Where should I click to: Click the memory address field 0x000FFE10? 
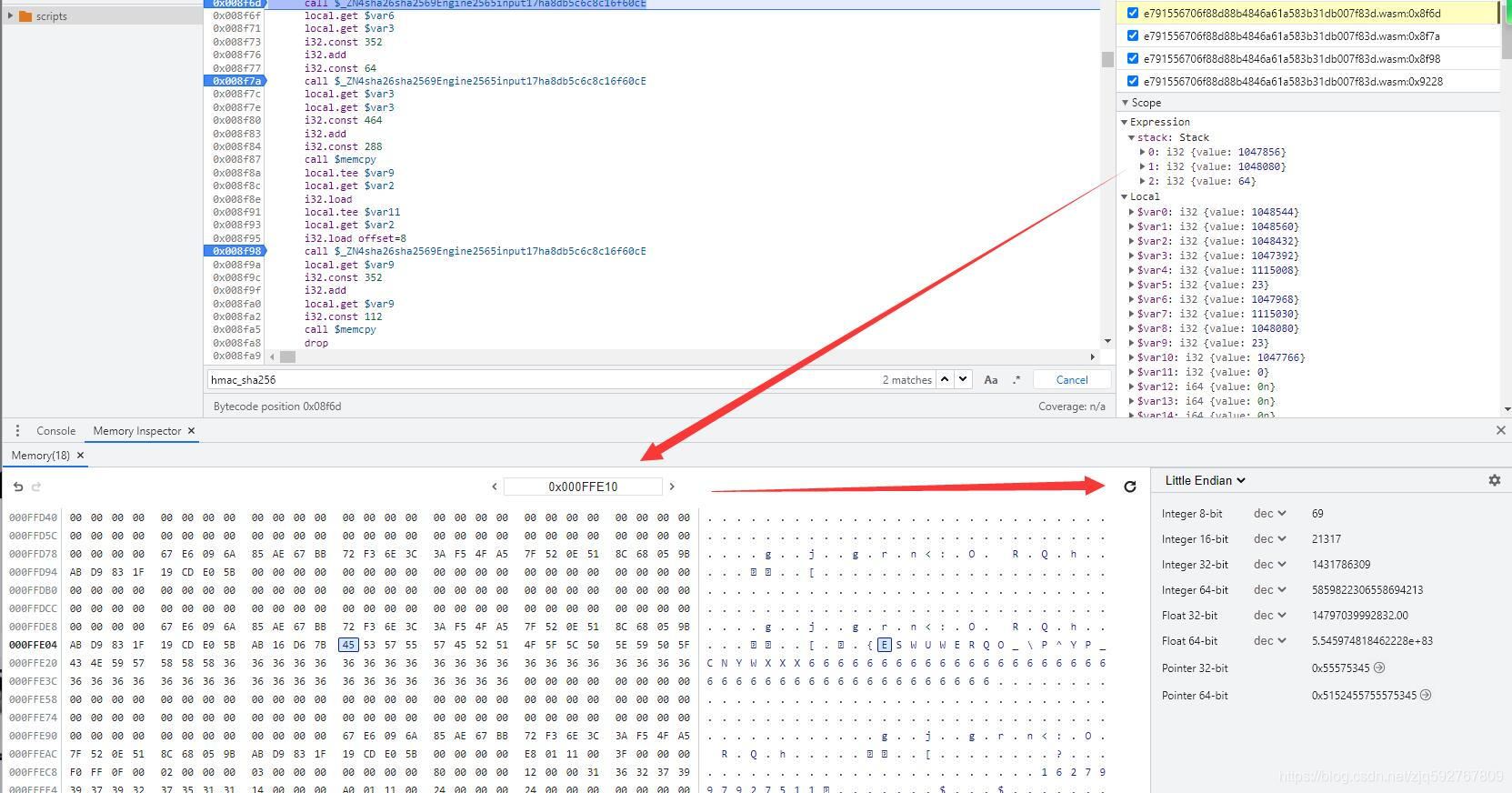tap(583, 487)
